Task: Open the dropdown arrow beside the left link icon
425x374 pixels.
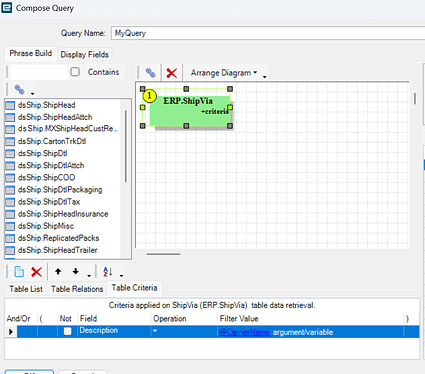Action: click(x=32, y=93)
